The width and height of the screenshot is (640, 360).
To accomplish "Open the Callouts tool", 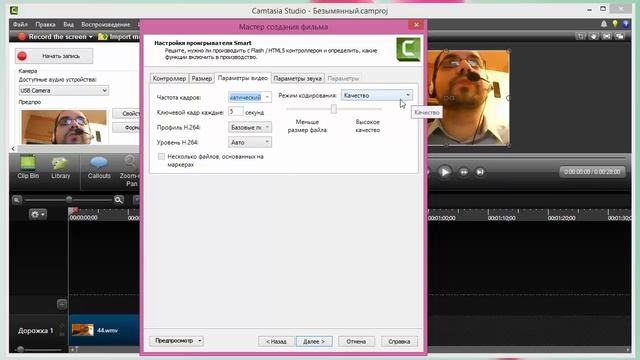I will [x=99, y=167].
